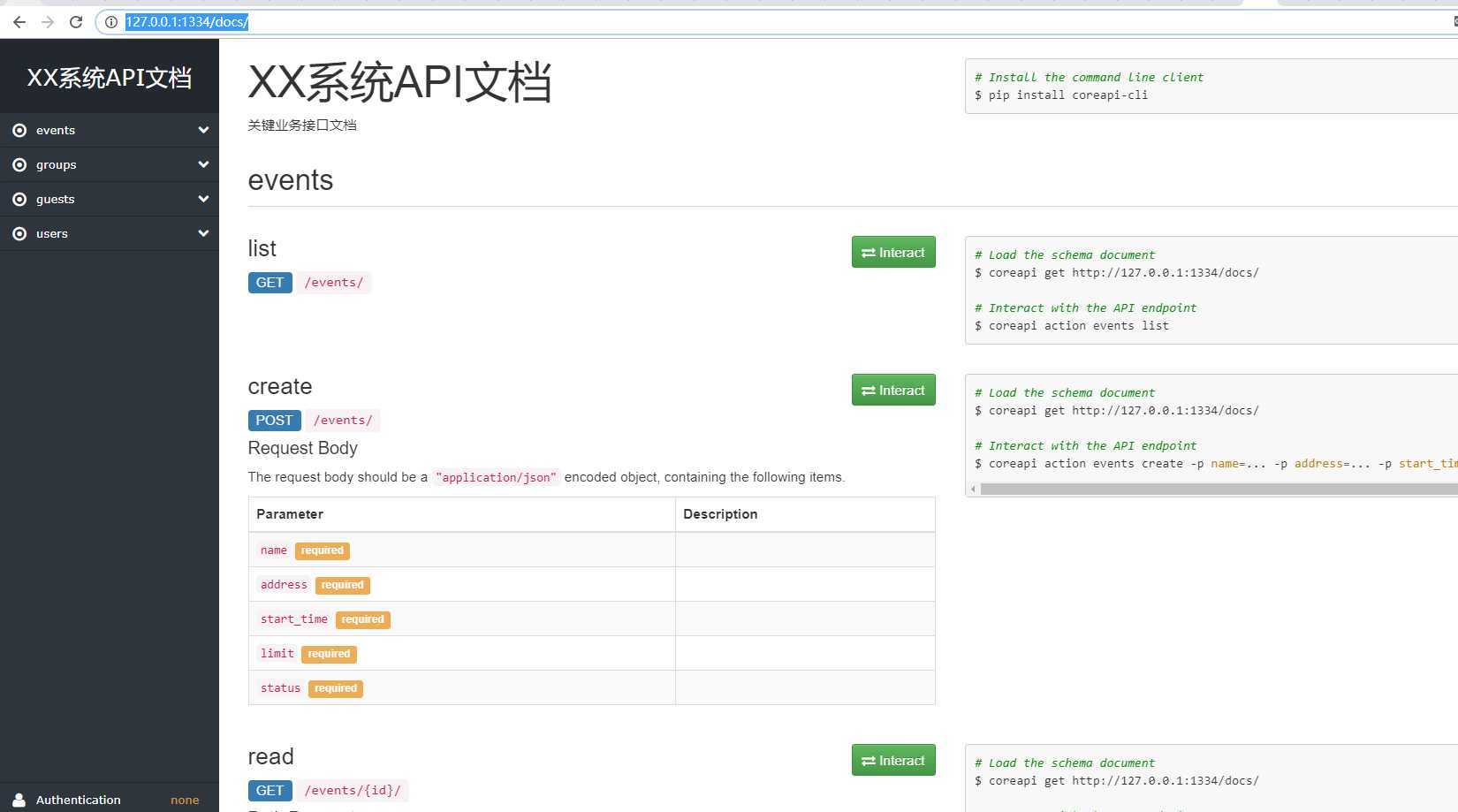
Task: Open the users section in sidebar
Action: (x=110, y=233)
